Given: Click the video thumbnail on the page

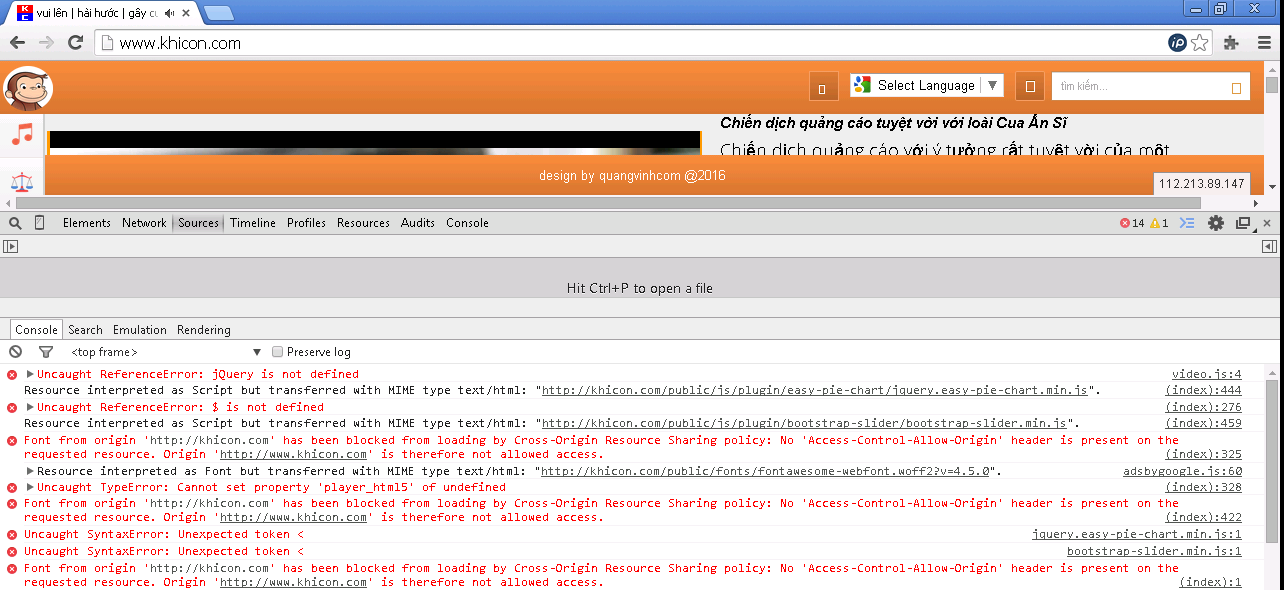Looking at the screenshot, I should point(374,143).
